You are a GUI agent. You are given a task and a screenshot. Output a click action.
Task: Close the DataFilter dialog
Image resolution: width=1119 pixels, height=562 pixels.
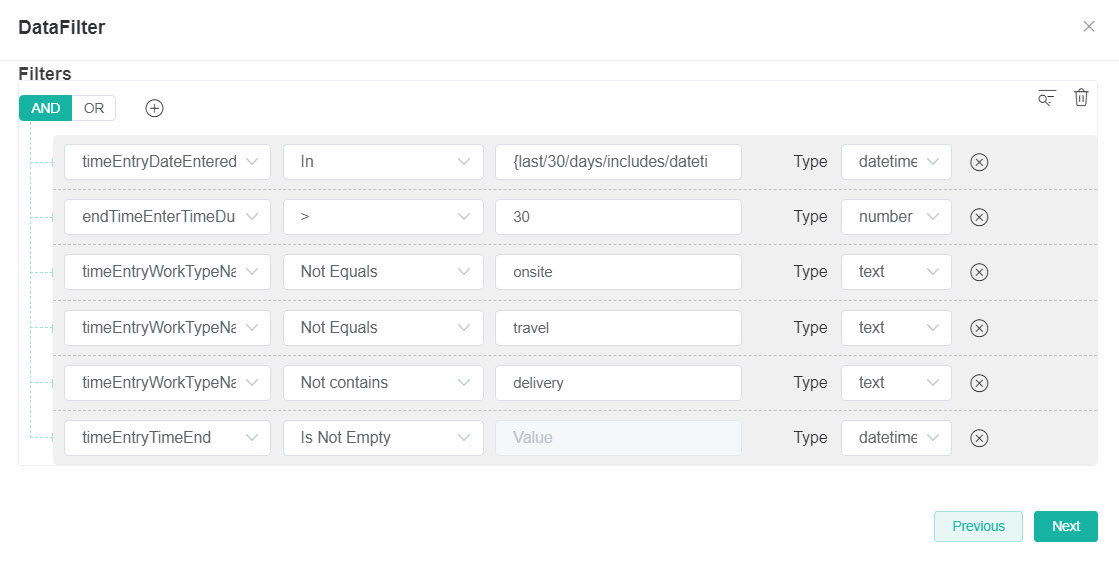(1088, 27)
